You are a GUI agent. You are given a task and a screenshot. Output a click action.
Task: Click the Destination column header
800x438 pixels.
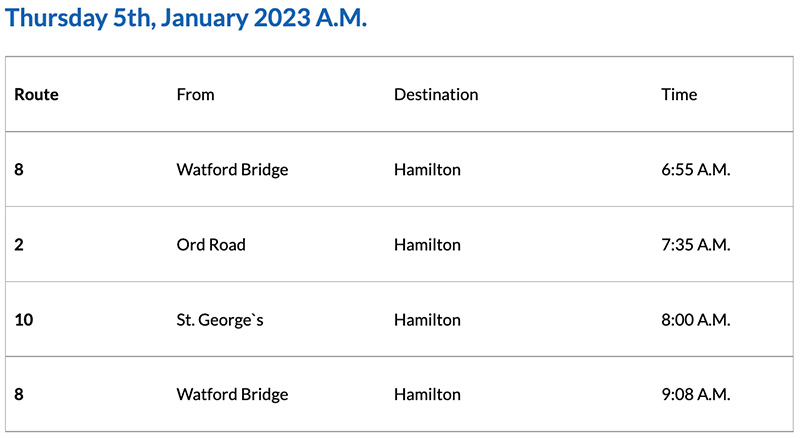coord(436,95)
